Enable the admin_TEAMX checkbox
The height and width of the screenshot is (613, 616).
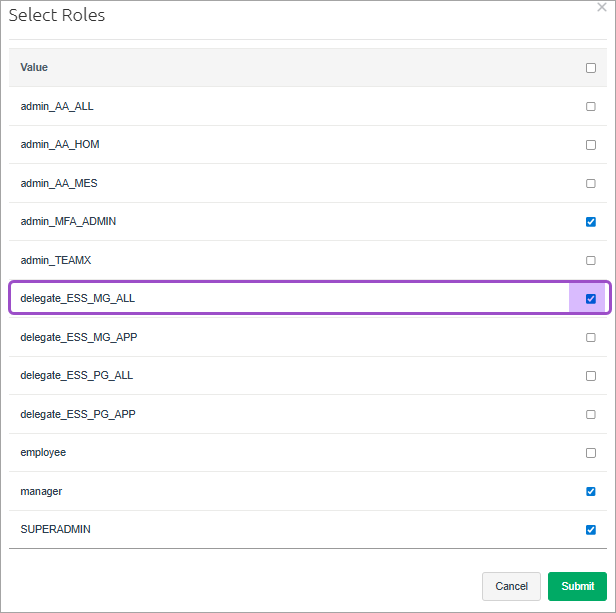[x=591, y=260]
